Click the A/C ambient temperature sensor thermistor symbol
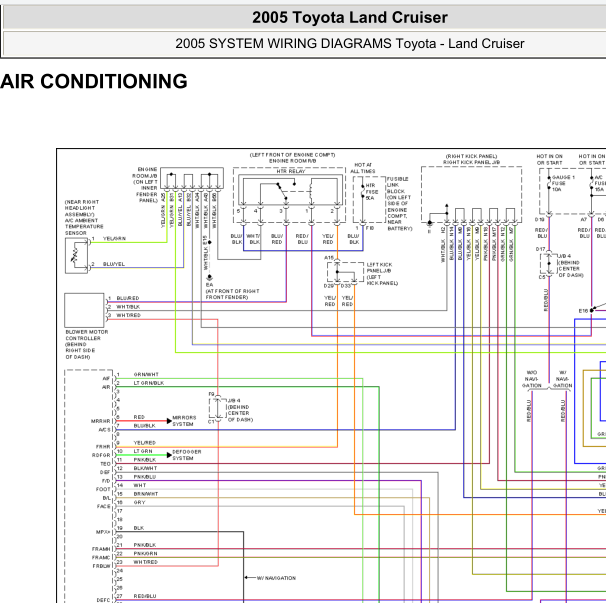Image resolution: width=606 pixels, height=603 pixels. (x=76, y=255)
